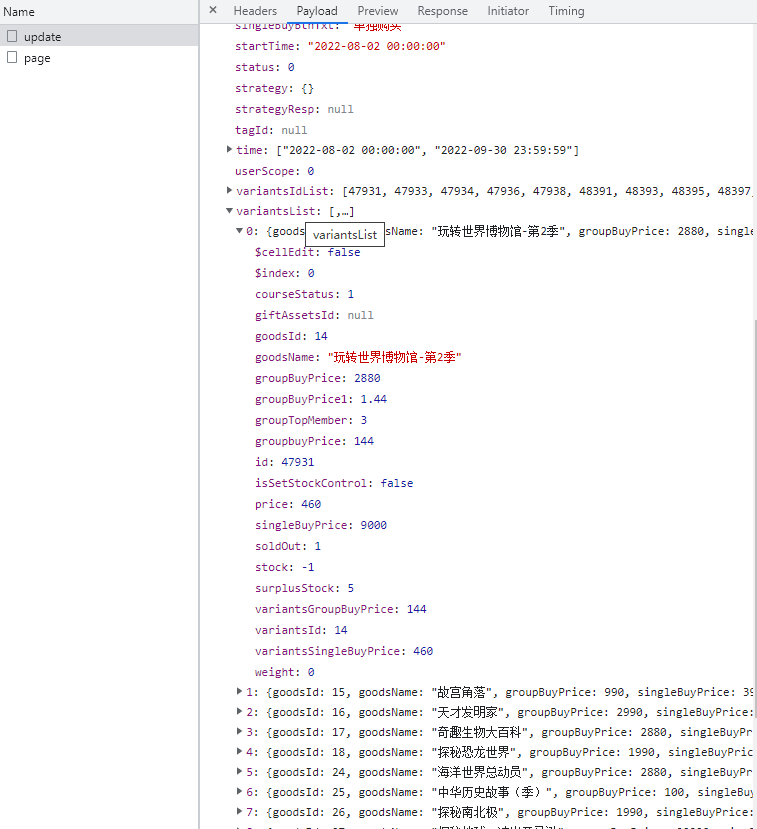Viewport: 757px width, 829px height.
Task: Open the Preview tab
Action: (378, 11)
